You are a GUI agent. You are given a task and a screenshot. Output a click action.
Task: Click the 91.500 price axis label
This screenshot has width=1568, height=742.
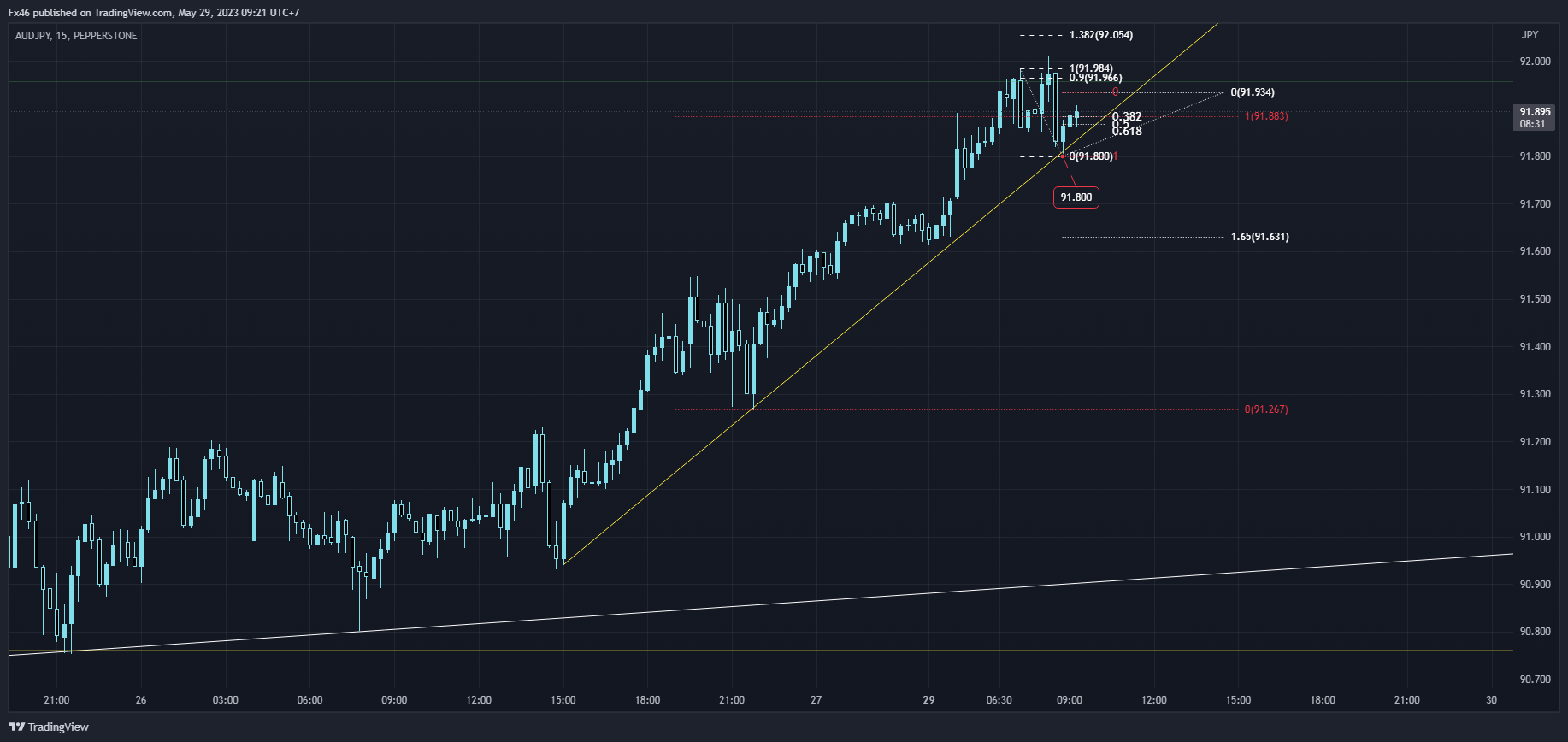coord(1535,299)
